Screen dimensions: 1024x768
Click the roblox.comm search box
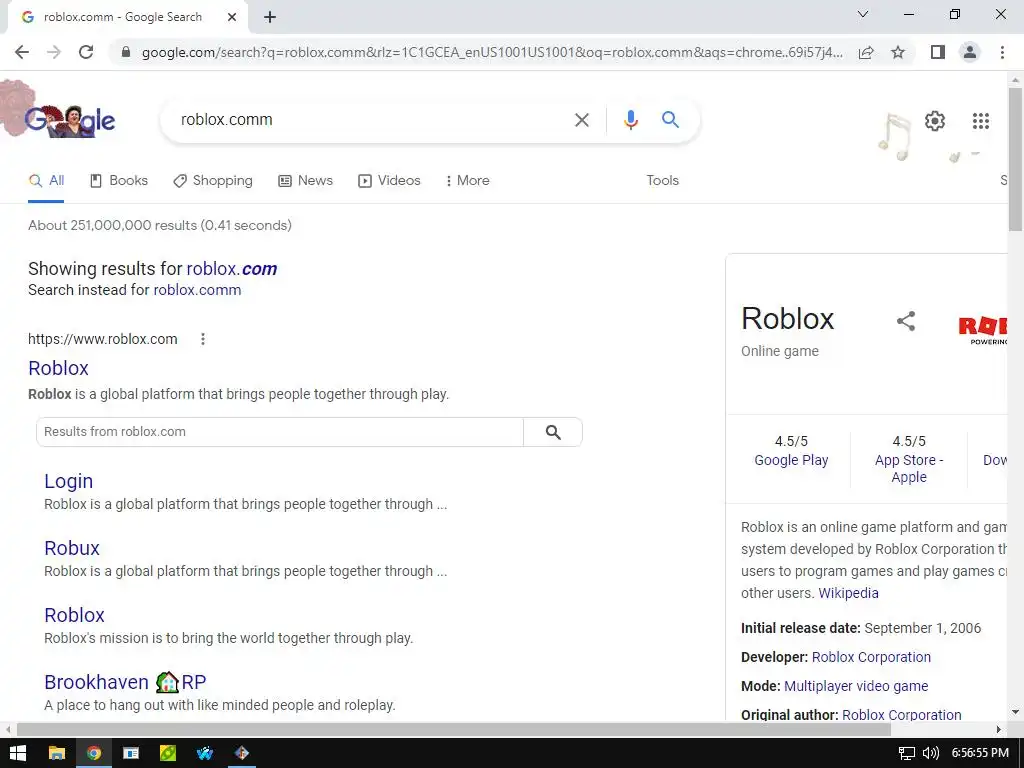(366, 120)
